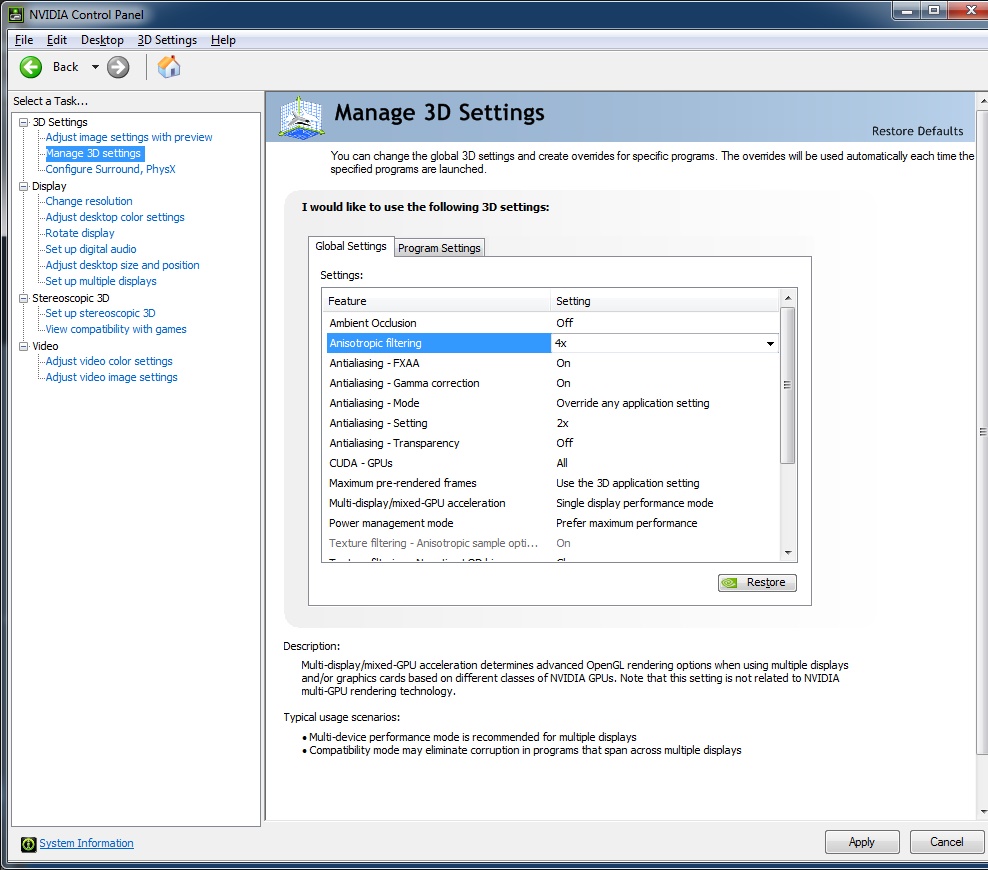Open View compatibility with games
988x870 pixels.
click(x=116, y=329)
